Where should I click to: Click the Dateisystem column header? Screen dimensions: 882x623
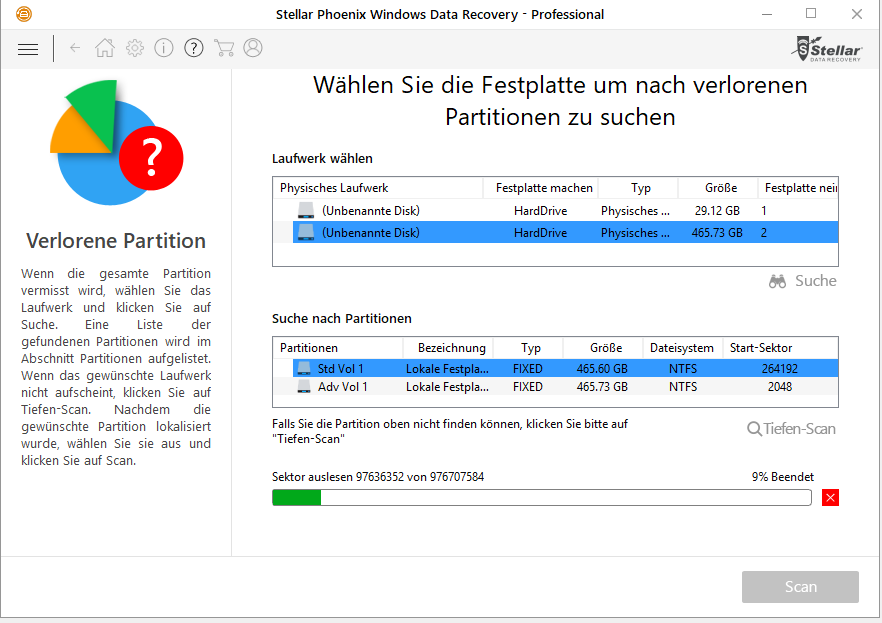682,348
